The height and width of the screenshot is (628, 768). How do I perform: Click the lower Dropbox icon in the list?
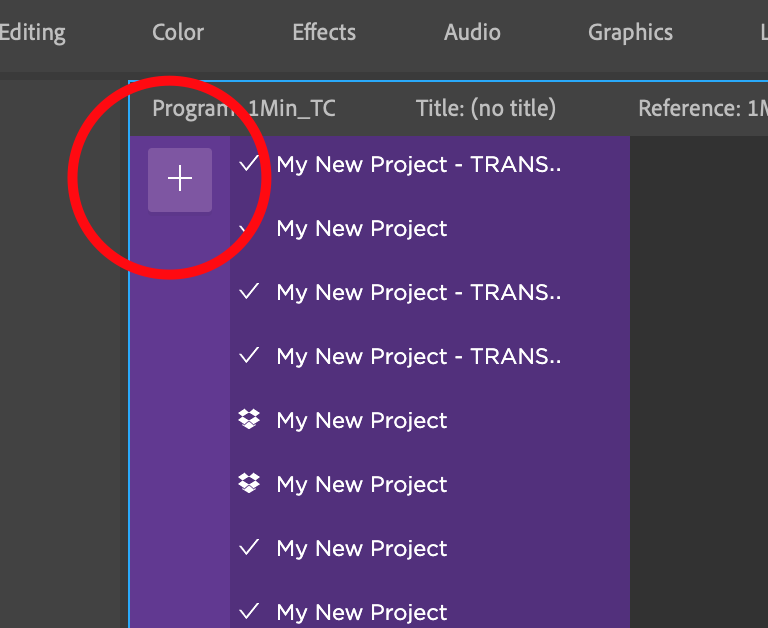(x=249, y=484)
